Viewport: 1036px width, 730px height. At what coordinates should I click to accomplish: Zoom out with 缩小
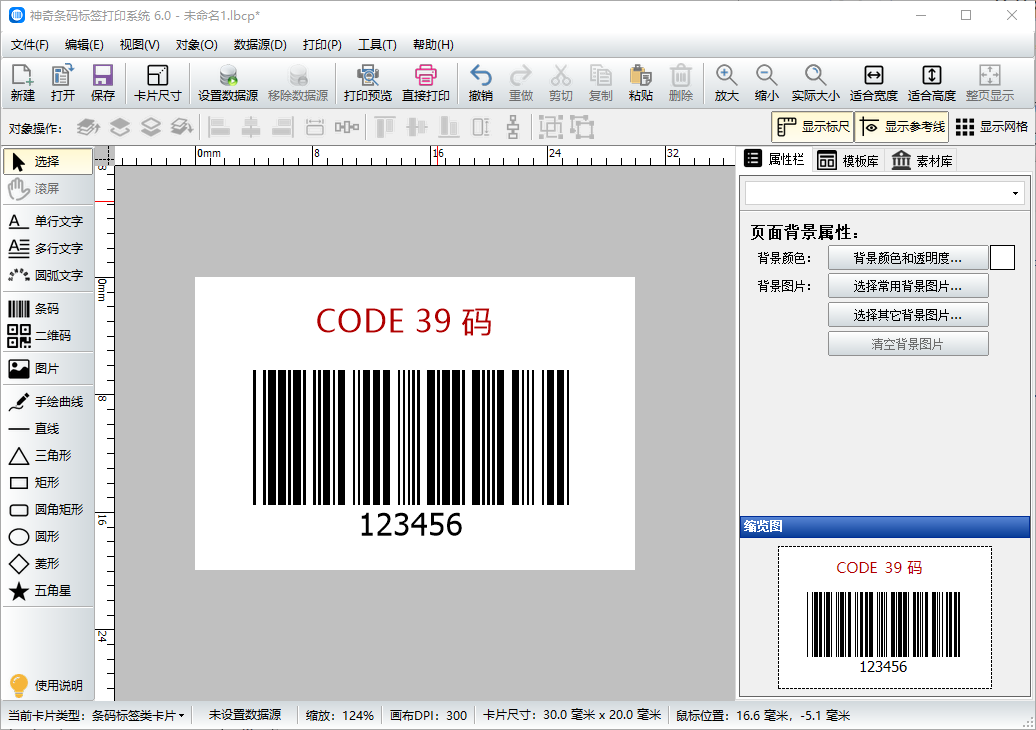[x=766, y=83]
